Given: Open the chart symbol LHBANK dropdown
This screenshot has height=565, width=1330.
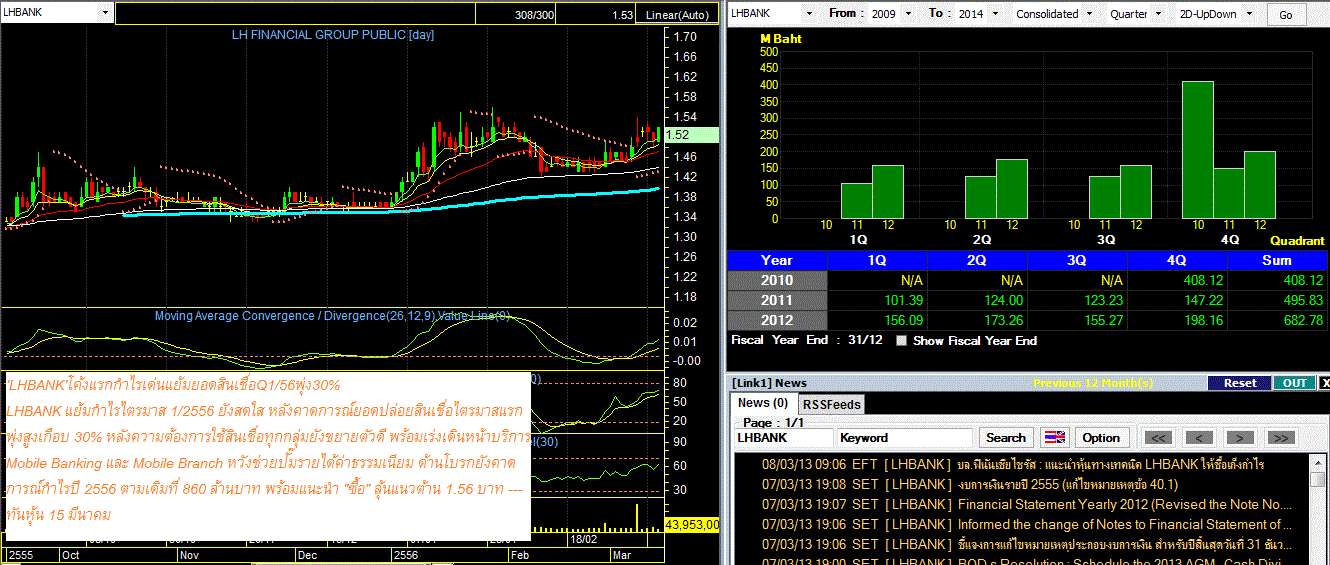Looking at the screenshot, I should coord(106,13).
